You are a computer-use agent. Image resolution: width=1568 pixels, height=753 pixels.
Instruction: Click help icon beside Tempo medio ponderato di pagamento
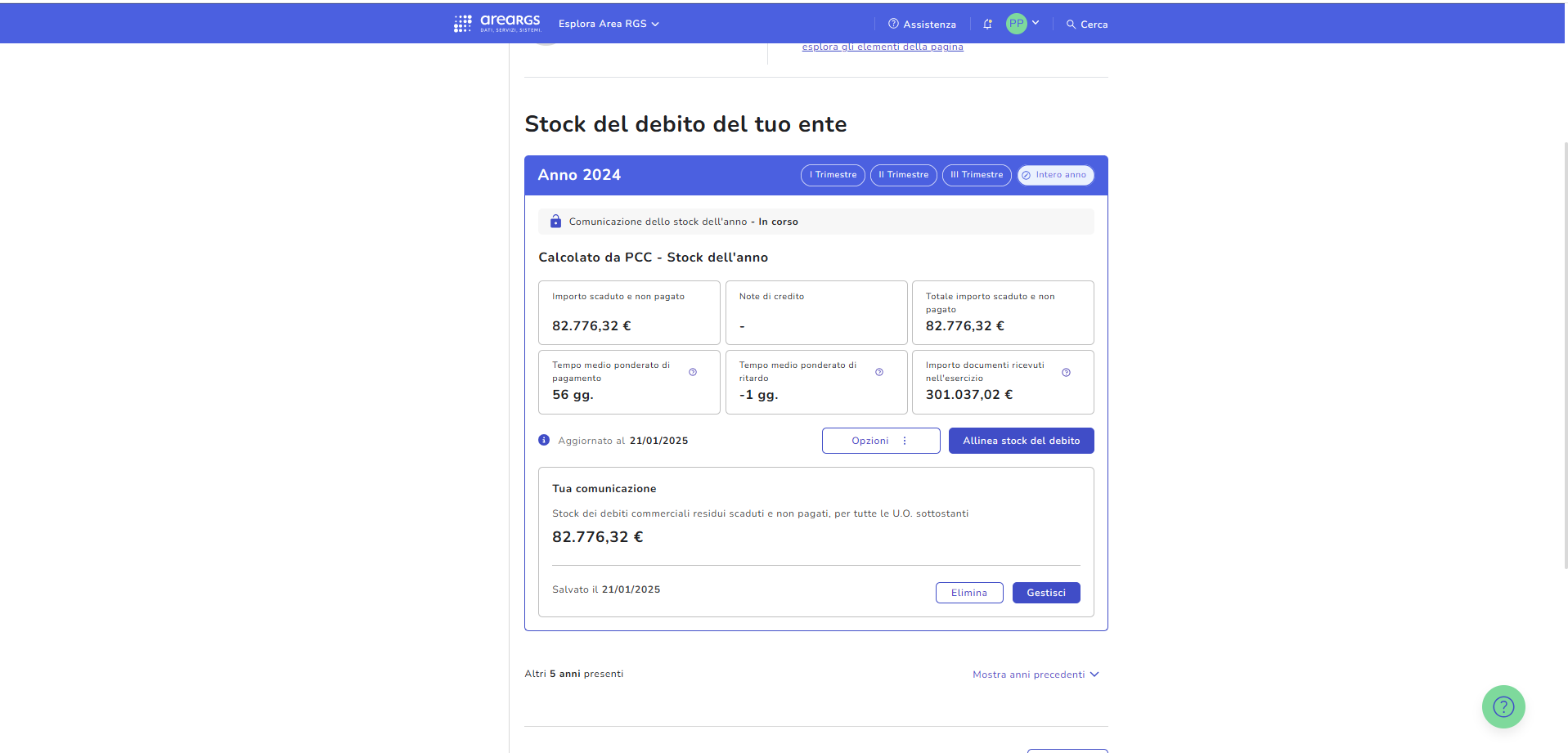693,372
